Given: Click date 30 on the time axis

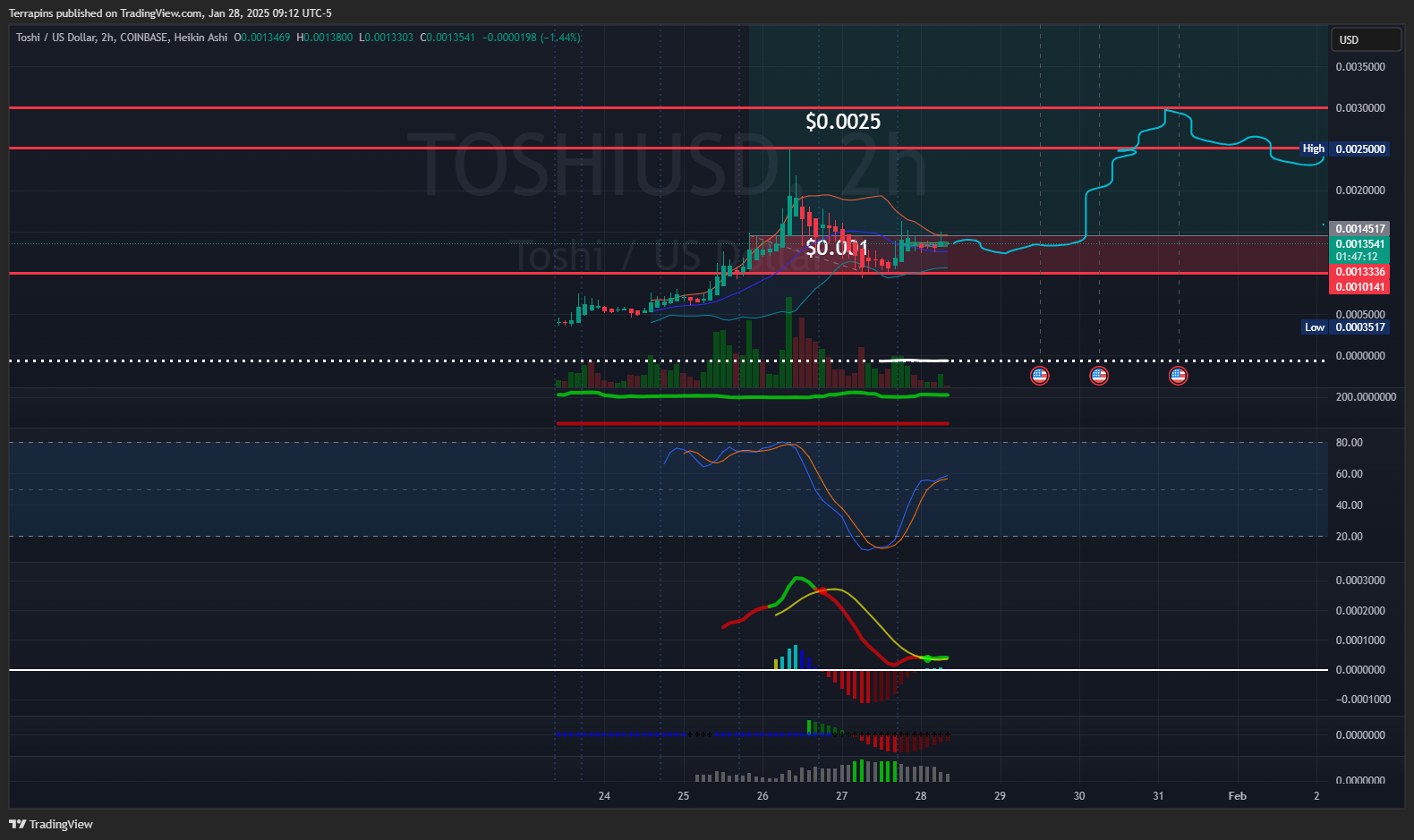Looking at the screenshot, I should [1079, 796].
